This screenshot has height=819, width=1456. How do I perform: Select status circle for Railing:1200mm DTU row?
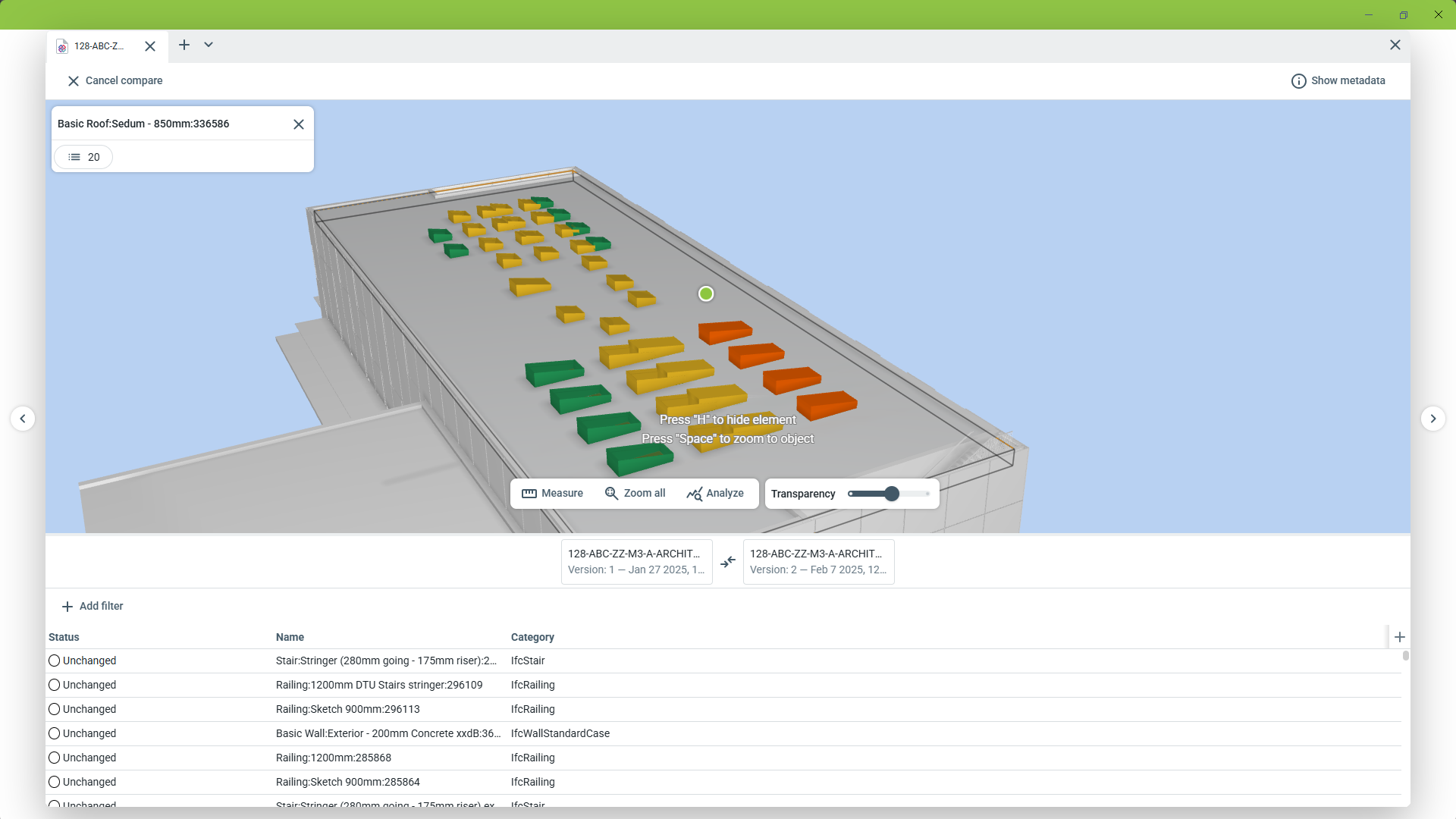(55, 685)
